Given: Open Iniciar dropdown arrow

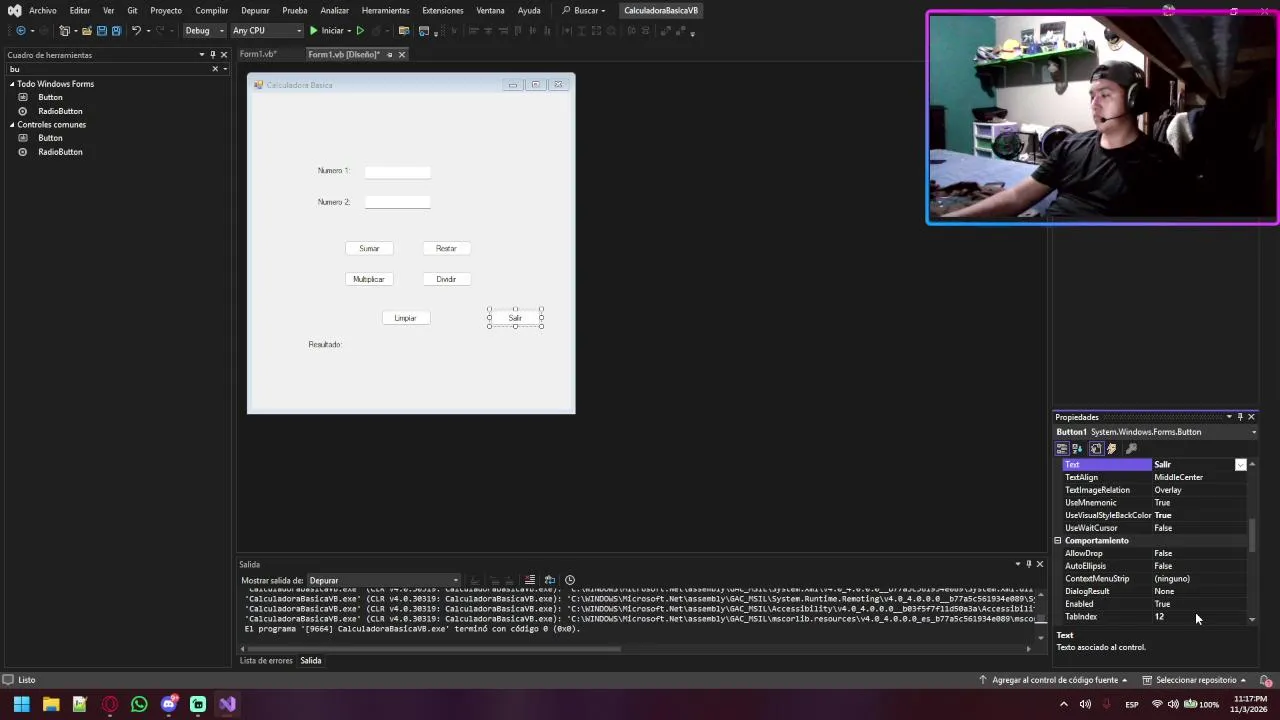Looking at the screenshot, I should click(x=349, y=31).
